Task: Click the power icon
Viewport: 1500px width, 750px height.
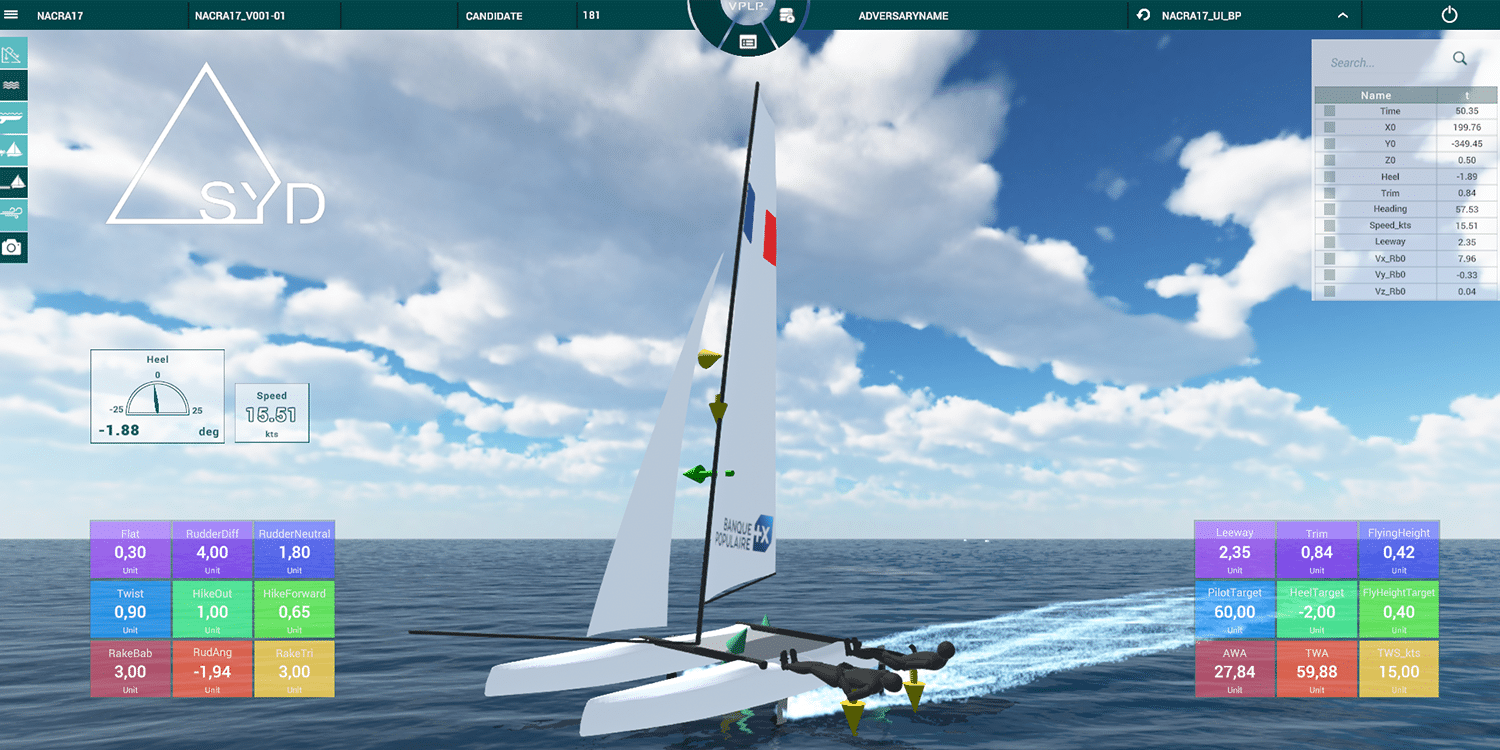Action: 1449,15
